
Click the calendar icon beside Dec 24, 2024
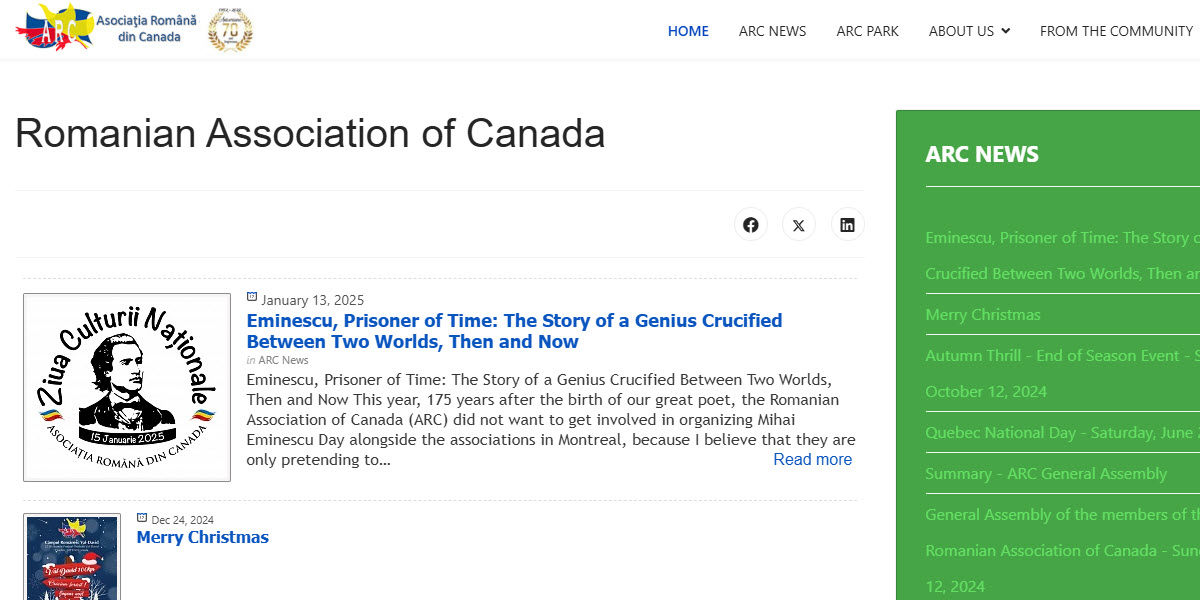(x=141, y=517)
